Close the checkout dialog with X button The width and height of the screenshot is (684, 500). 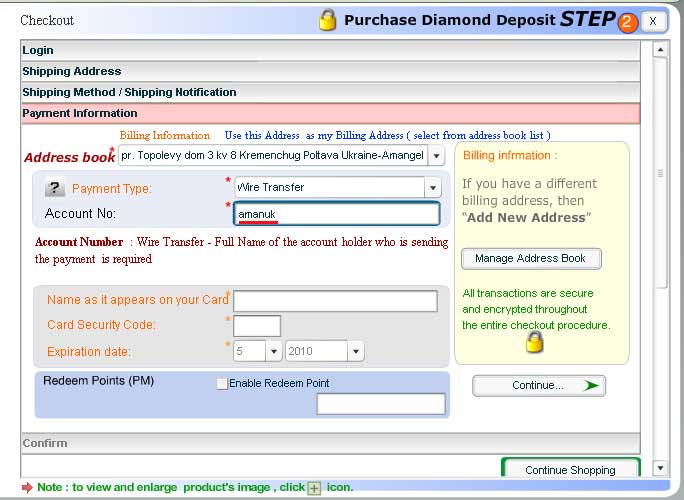pos(653,21)
